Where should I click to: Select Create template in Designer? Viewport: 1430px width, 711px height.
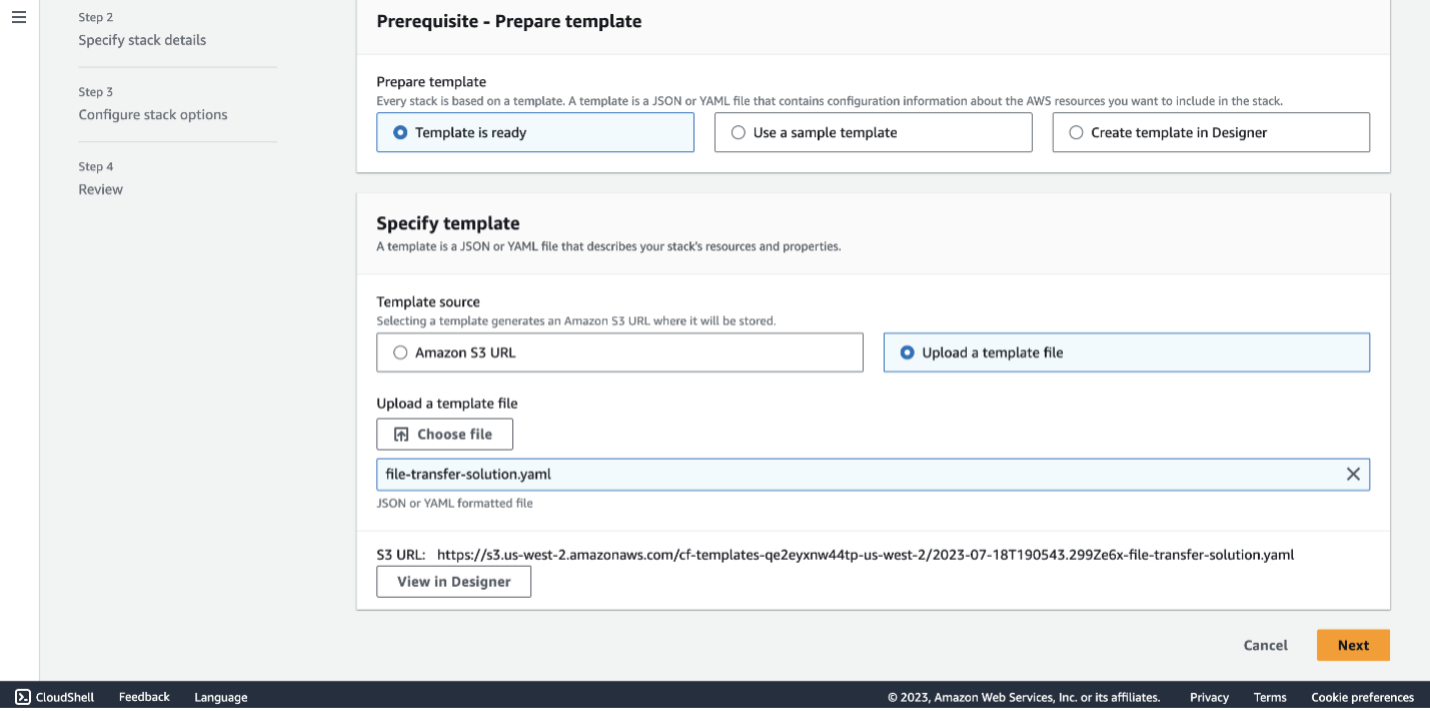(x=1076, y=132)
